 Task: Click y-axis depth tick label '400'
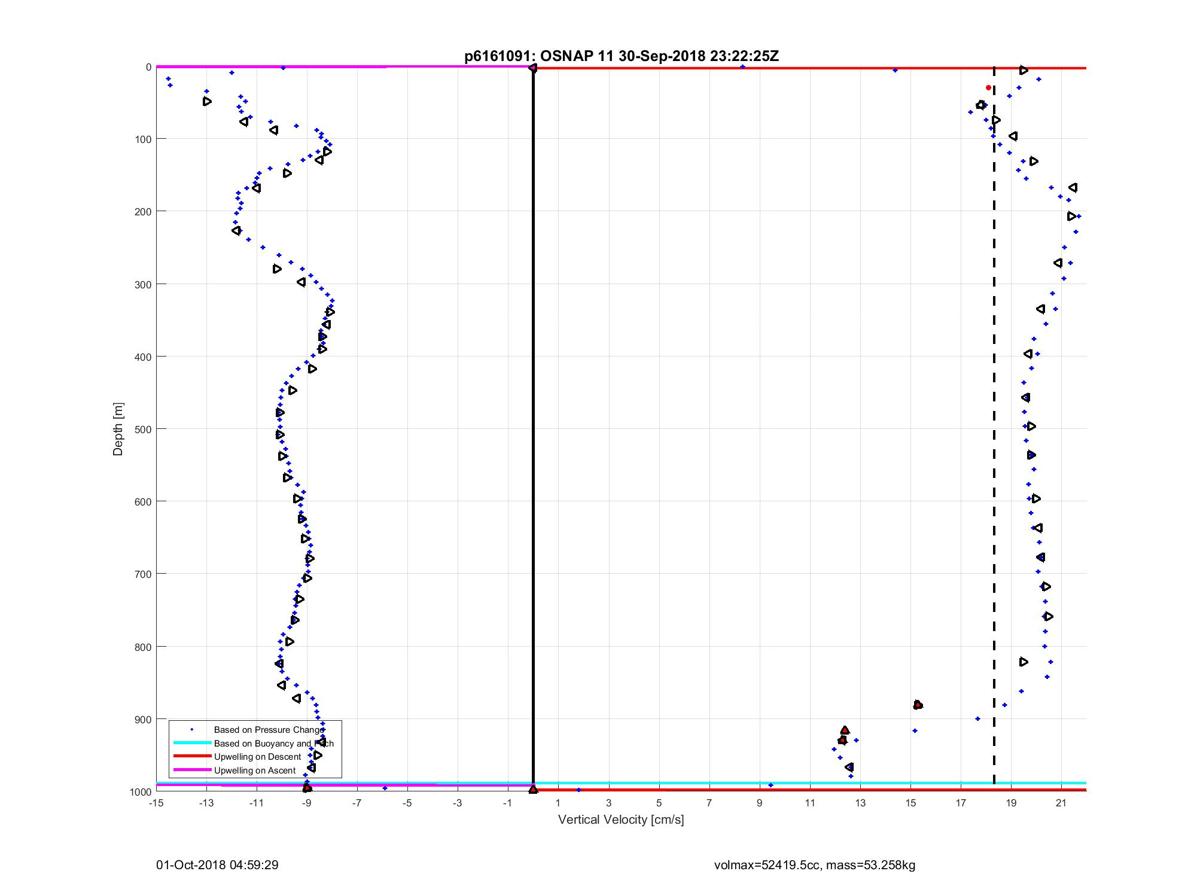point(141,357)
